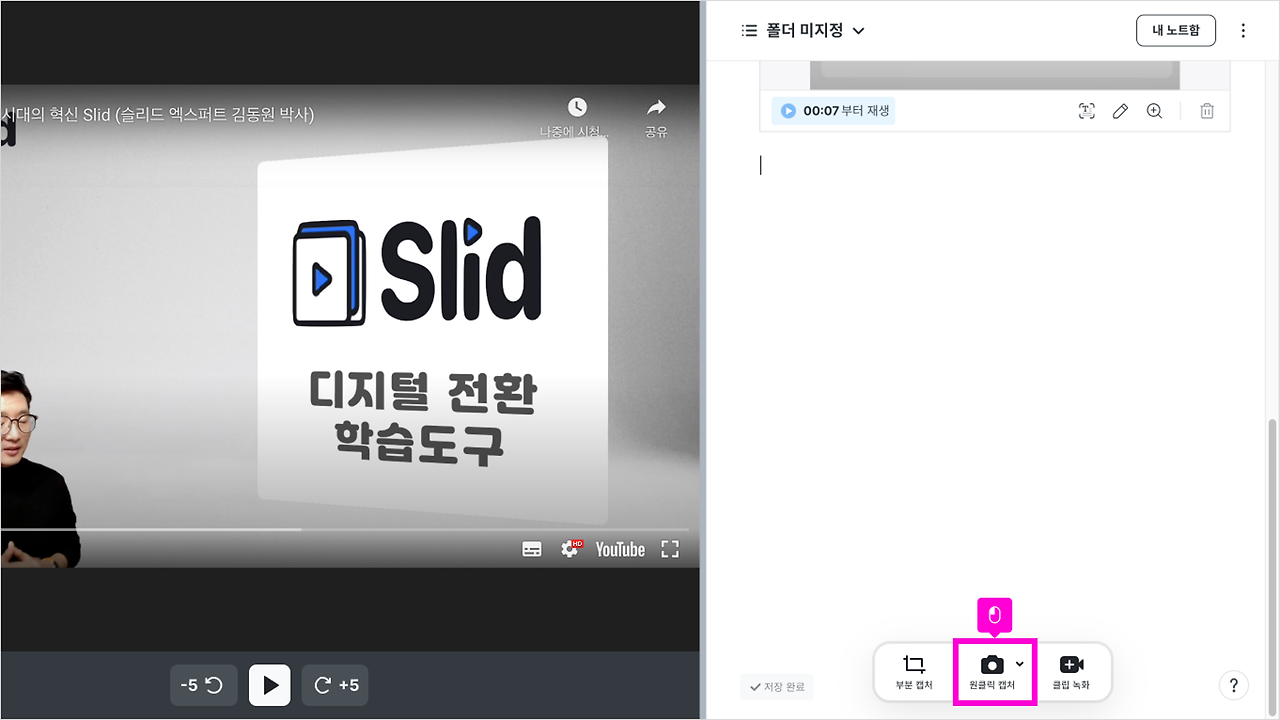Delete the capture with trash icon

(x=1207, y=111)
